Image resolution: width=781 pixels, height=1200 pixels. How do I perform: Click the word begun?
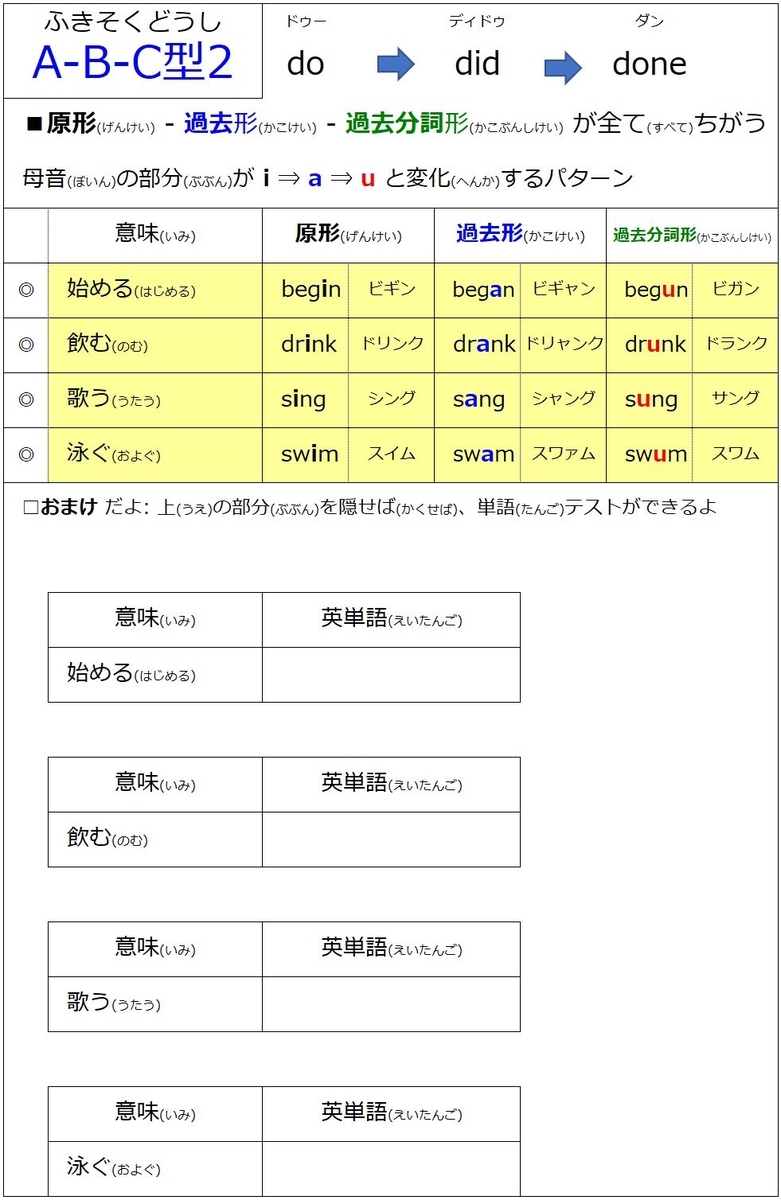(x=656, y=290)
